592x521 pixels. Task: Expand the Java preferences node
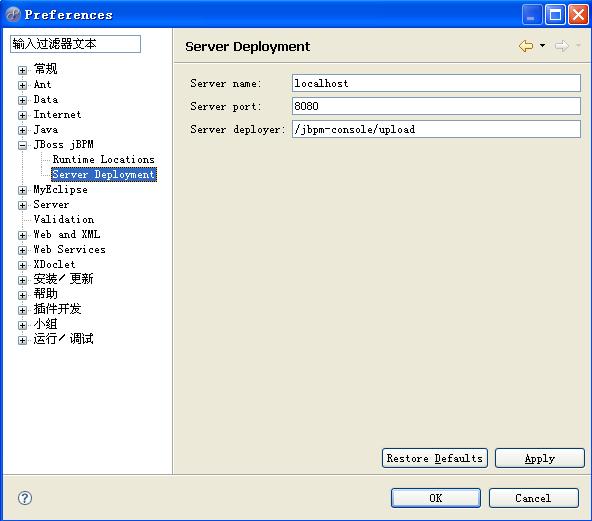[22, 130]
